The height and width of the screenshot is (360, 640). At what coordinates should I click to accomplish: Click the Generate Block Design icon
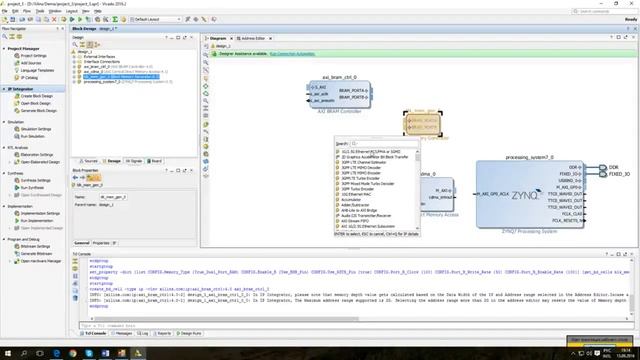click(17, 111)
